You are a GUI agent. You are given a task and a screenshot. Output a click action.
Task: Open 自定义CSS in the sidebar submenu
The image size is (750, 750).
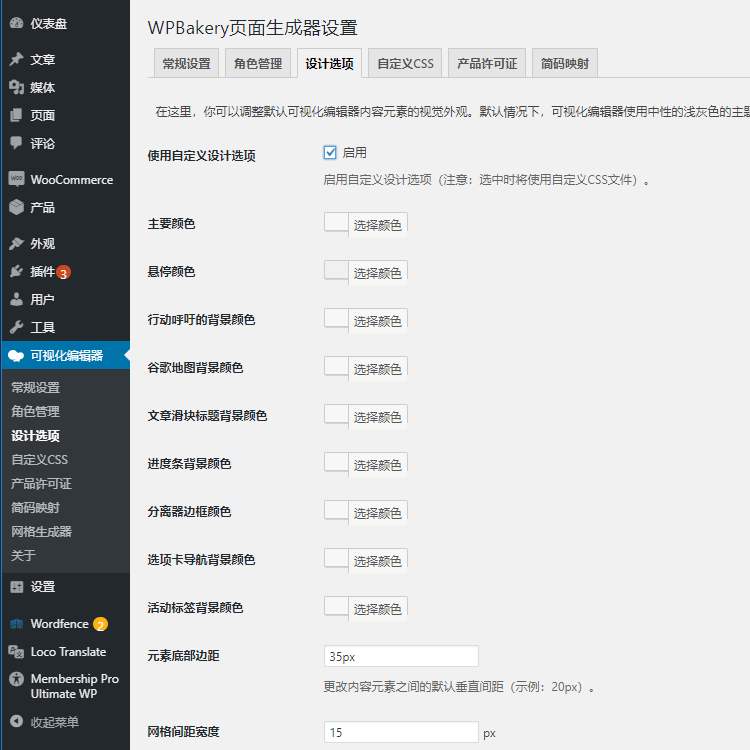[x=40, y=460]
